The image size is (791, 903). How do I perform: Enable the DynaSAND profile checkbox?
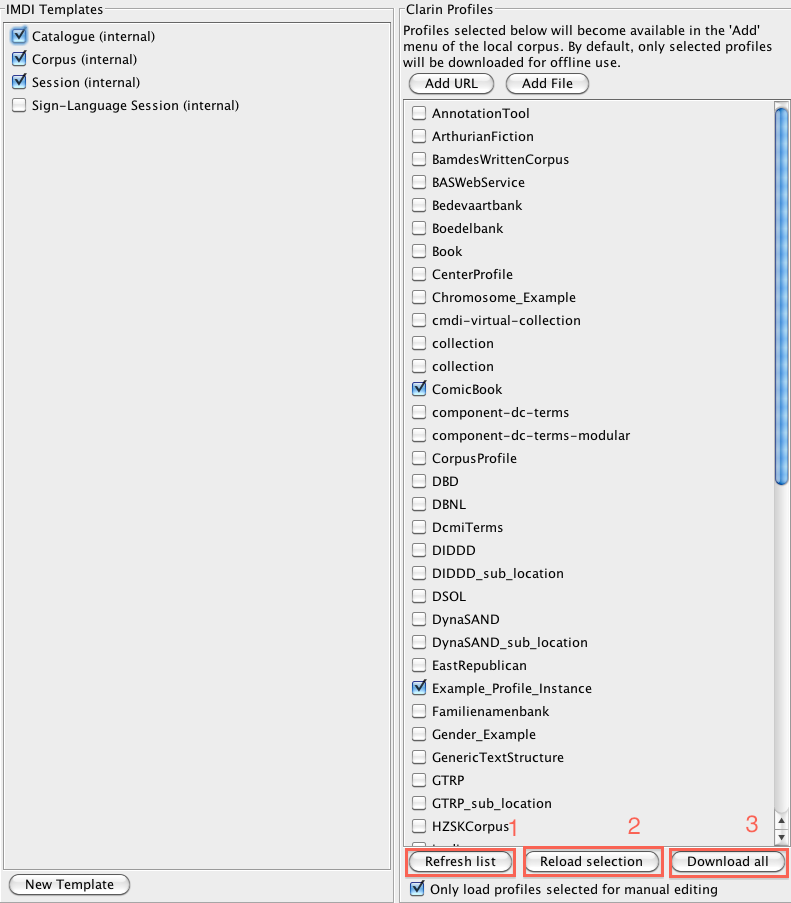[x=419, y=620]
